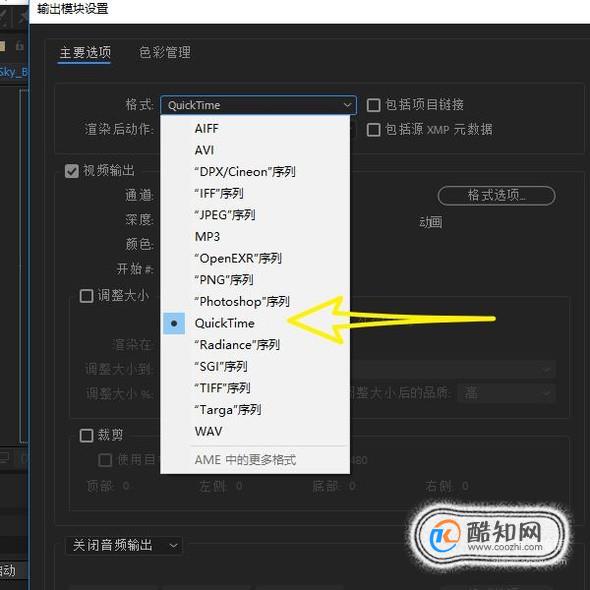Enable 包括项目链接 checkbox
Viewport: 590px width, 590px height.
373,105
